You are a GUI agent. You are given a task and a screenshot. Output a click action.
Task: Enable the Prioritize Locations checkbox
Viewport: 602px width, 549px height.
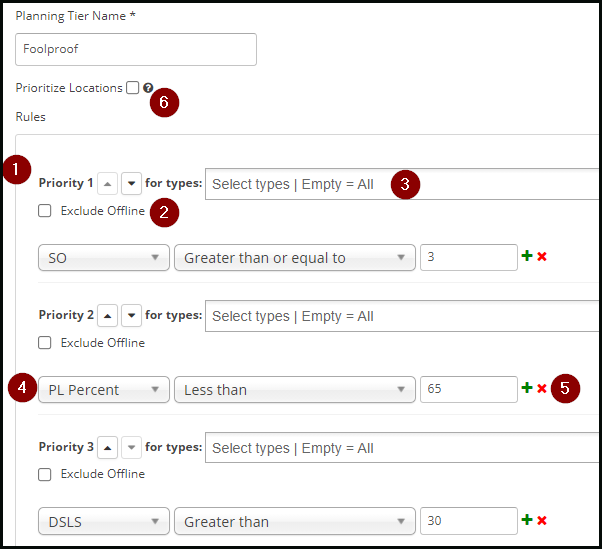point(132,88)
